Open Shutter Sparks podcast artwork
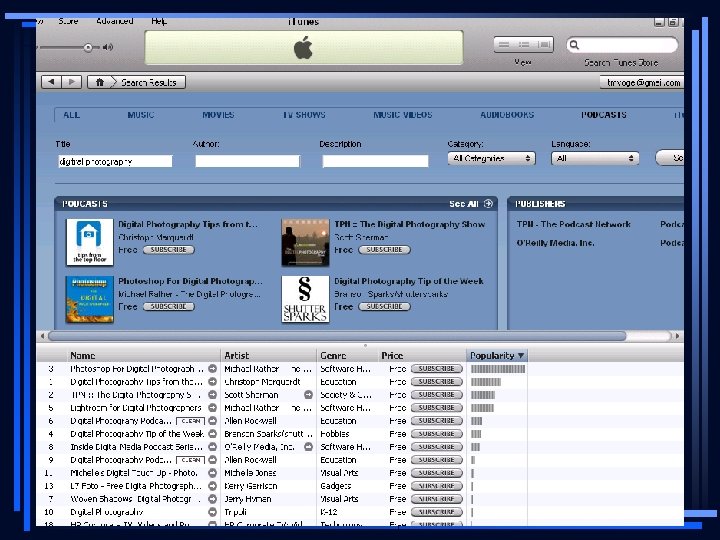 click(x=305, y=299)
